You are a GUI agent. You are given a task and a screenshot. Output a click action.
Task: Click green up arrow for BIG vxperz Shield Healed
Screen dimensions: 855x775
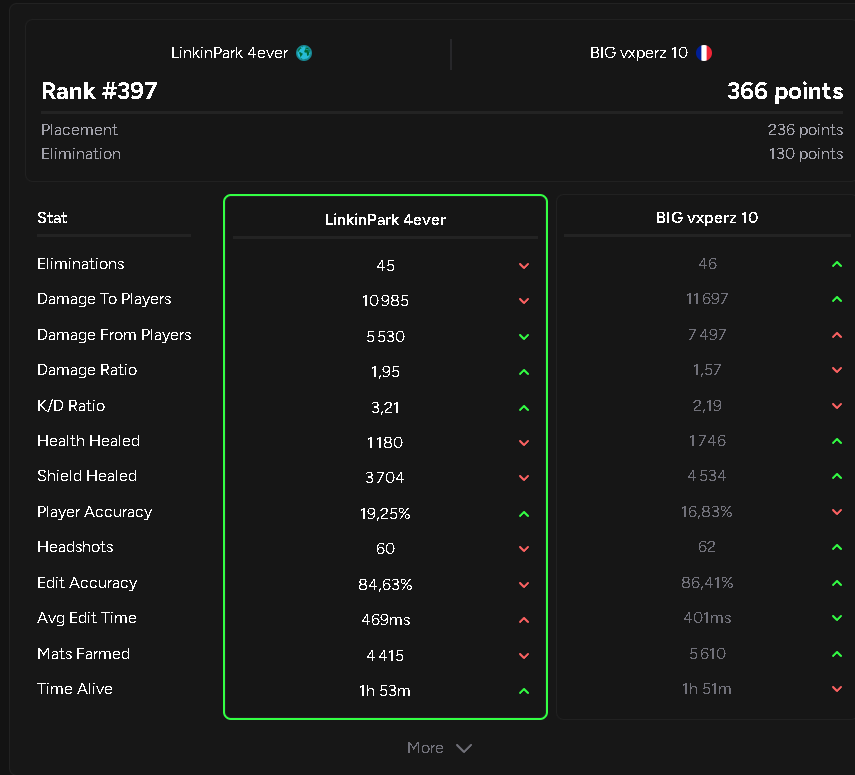(837, 477)
